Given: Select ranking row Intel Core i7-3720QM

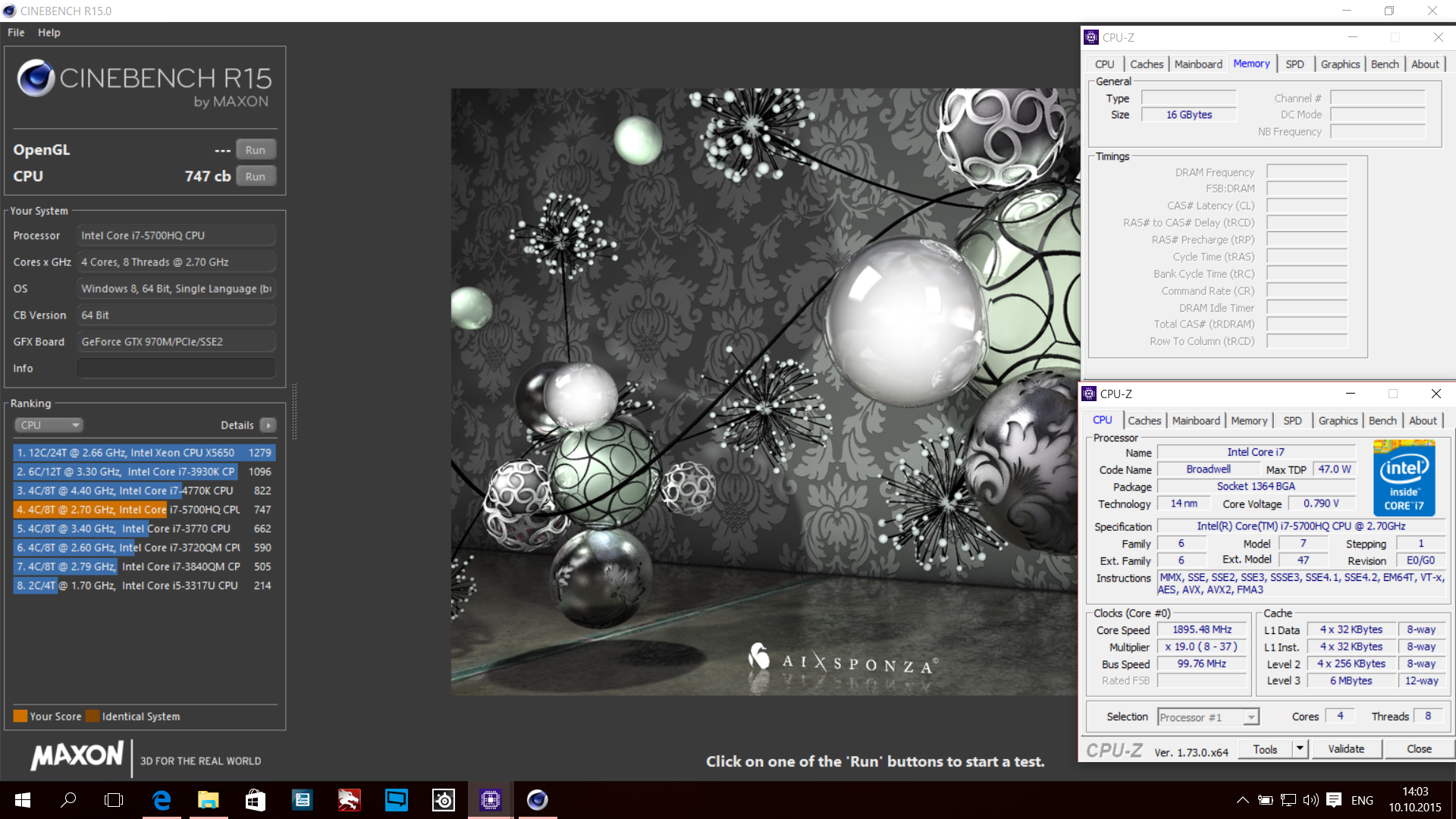Looking at the screenshot, I should [x=144, y=548].
